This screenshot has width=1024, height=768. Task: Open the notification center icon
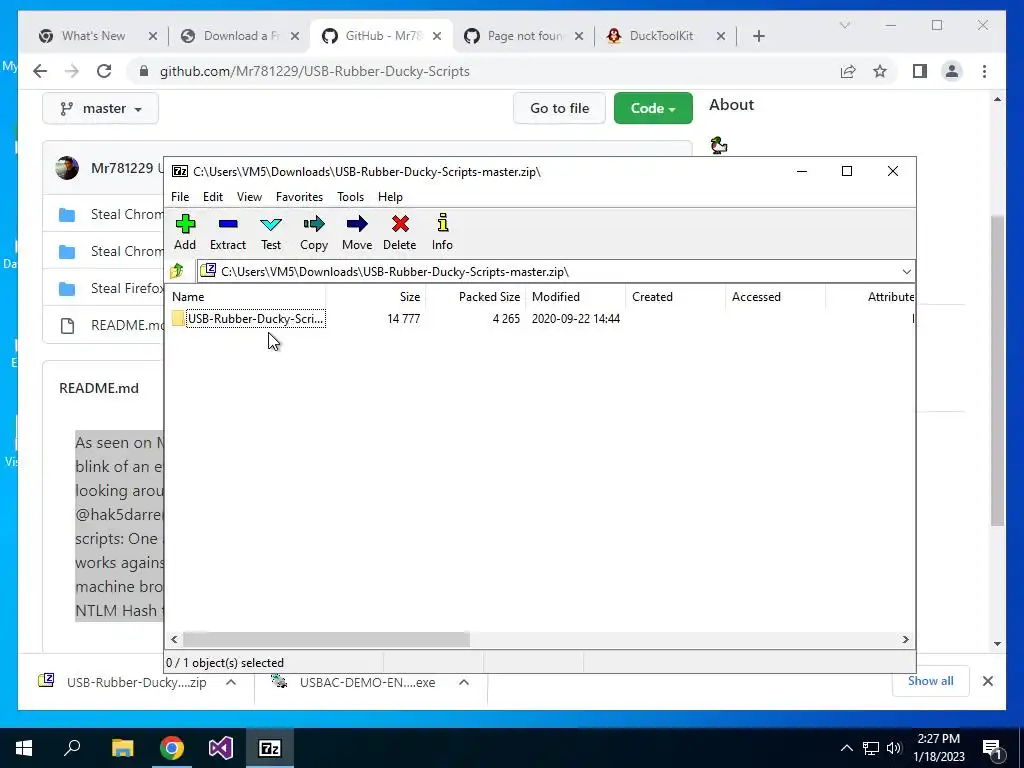992,750
